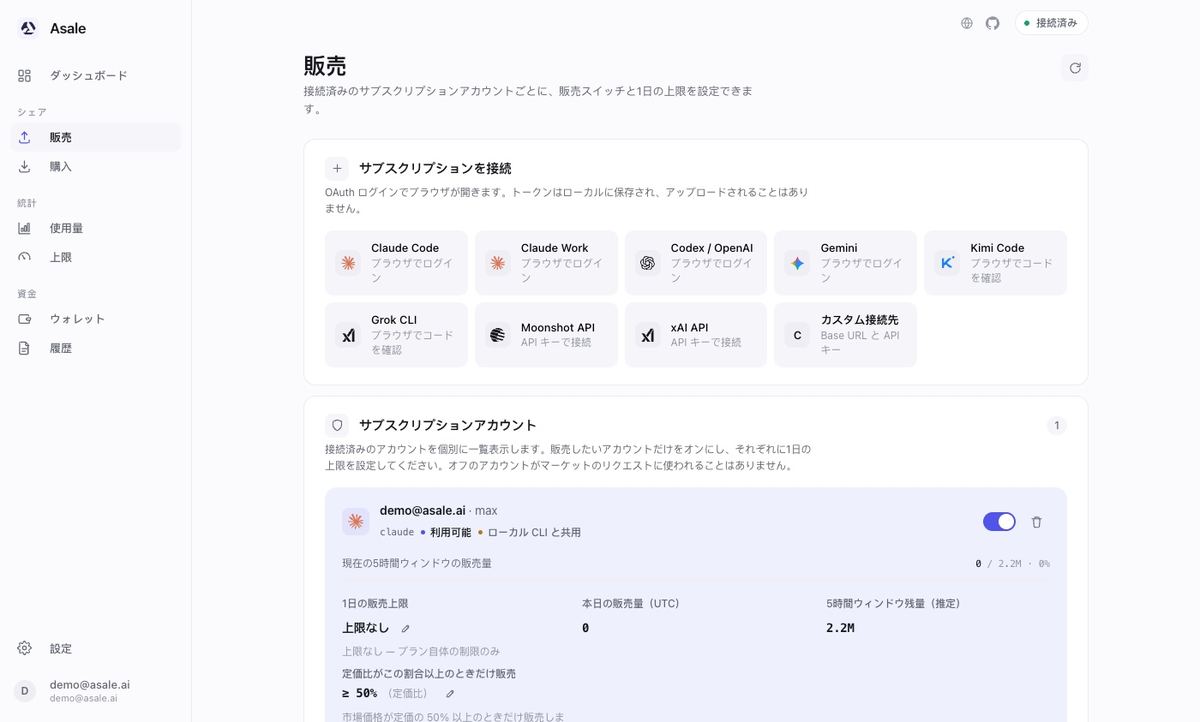Click the Claude Work starburst icon
Screen dimensions: 1200x722
click(498, 263)
